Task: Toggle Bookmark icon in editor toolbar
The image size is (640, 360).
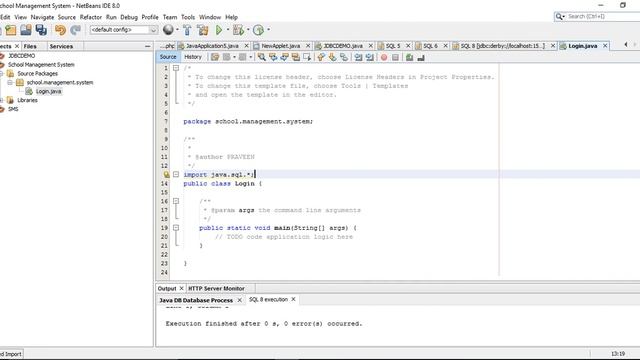Action: [344, 57]
